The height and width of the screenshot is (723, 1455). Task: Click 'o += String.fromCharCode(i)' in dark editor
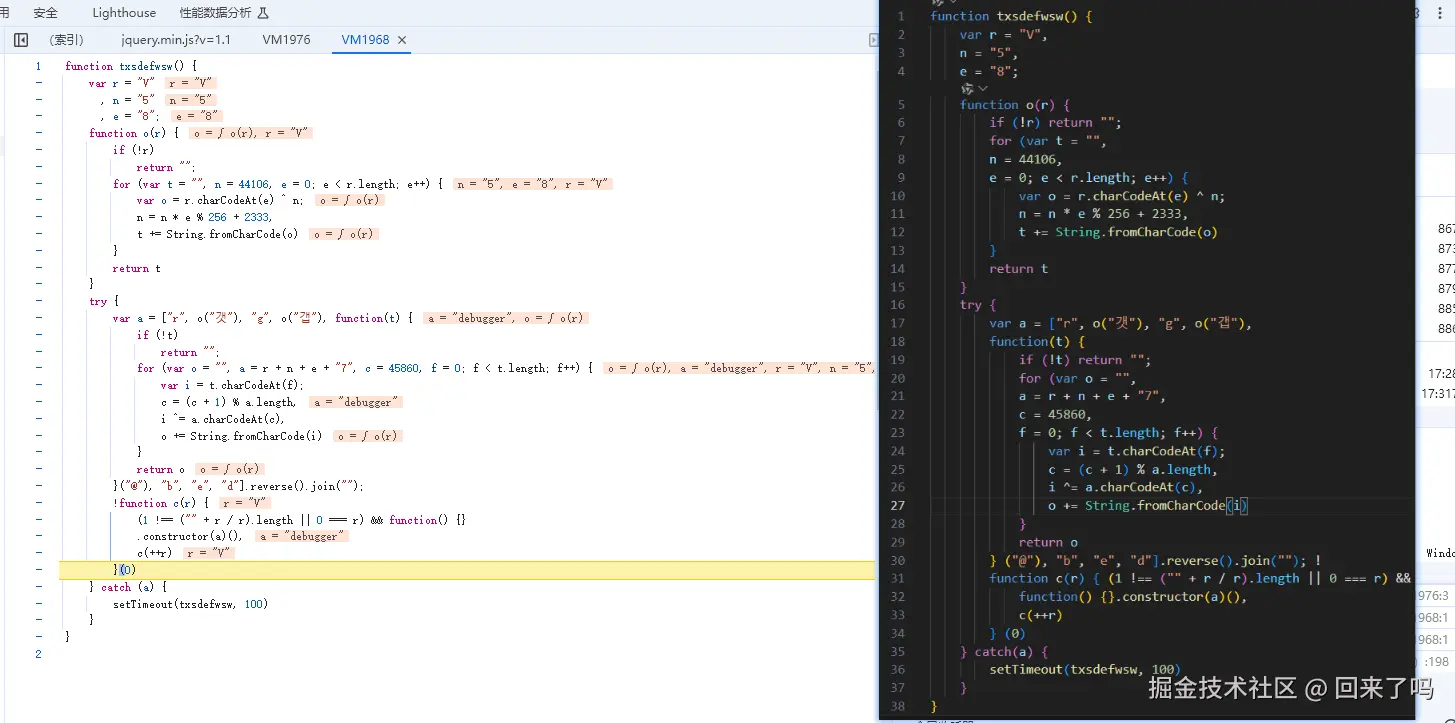1148,506
